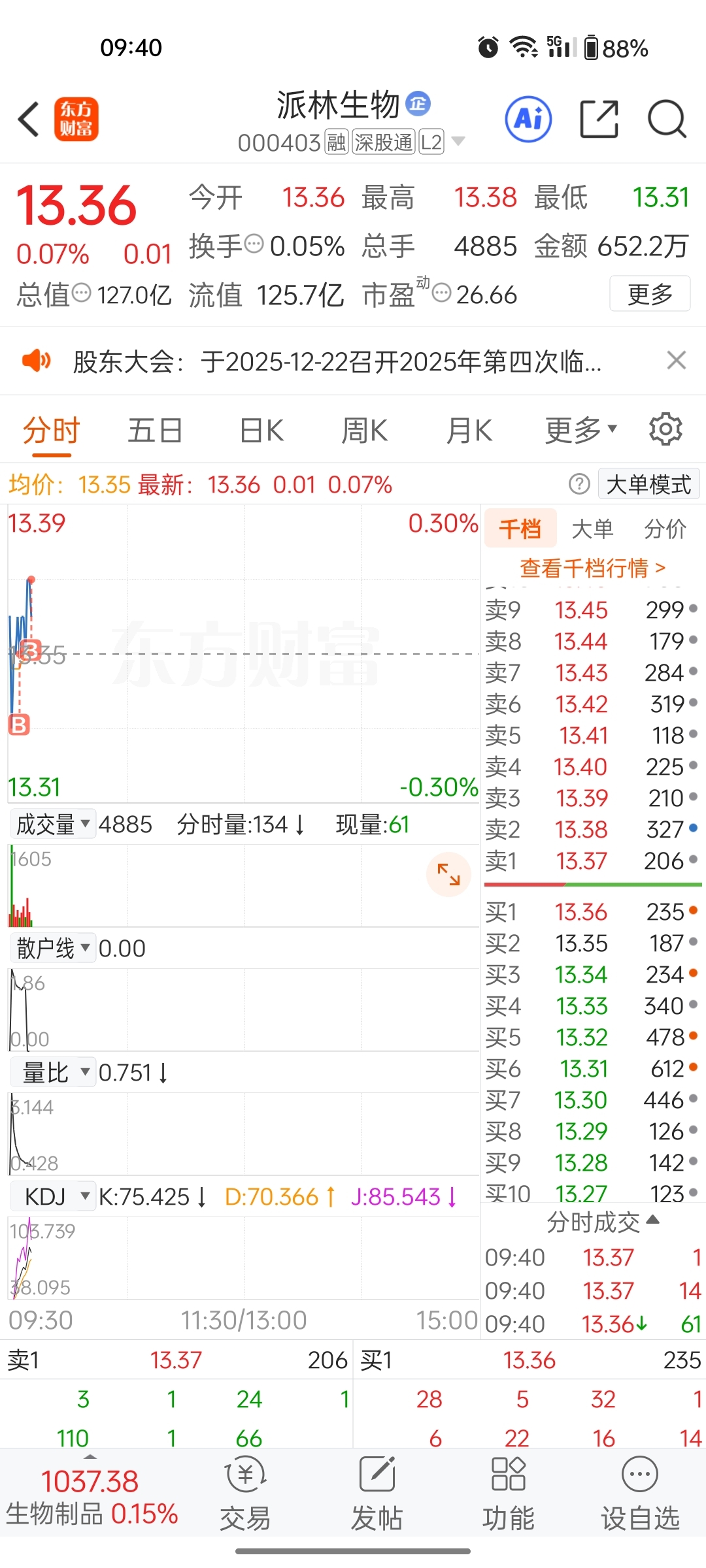Switch to the 周K tab
Image resolution: width=706 pixels, height=1568 pixels.
click(365, 431)
